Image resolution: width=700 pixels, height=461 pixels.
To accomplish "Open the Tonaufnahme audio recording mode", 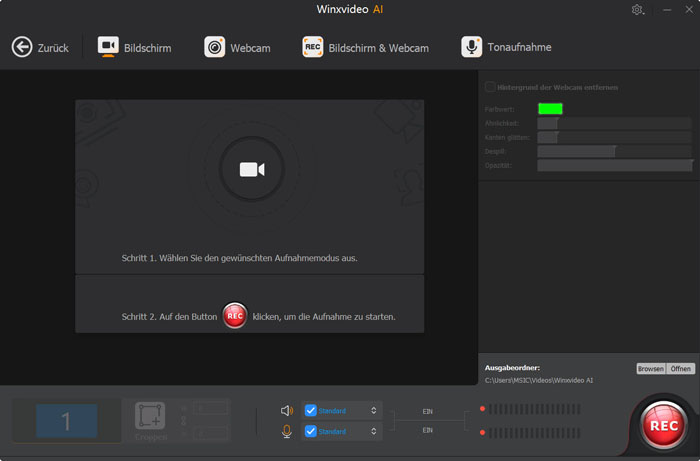I will click(506, 47).
